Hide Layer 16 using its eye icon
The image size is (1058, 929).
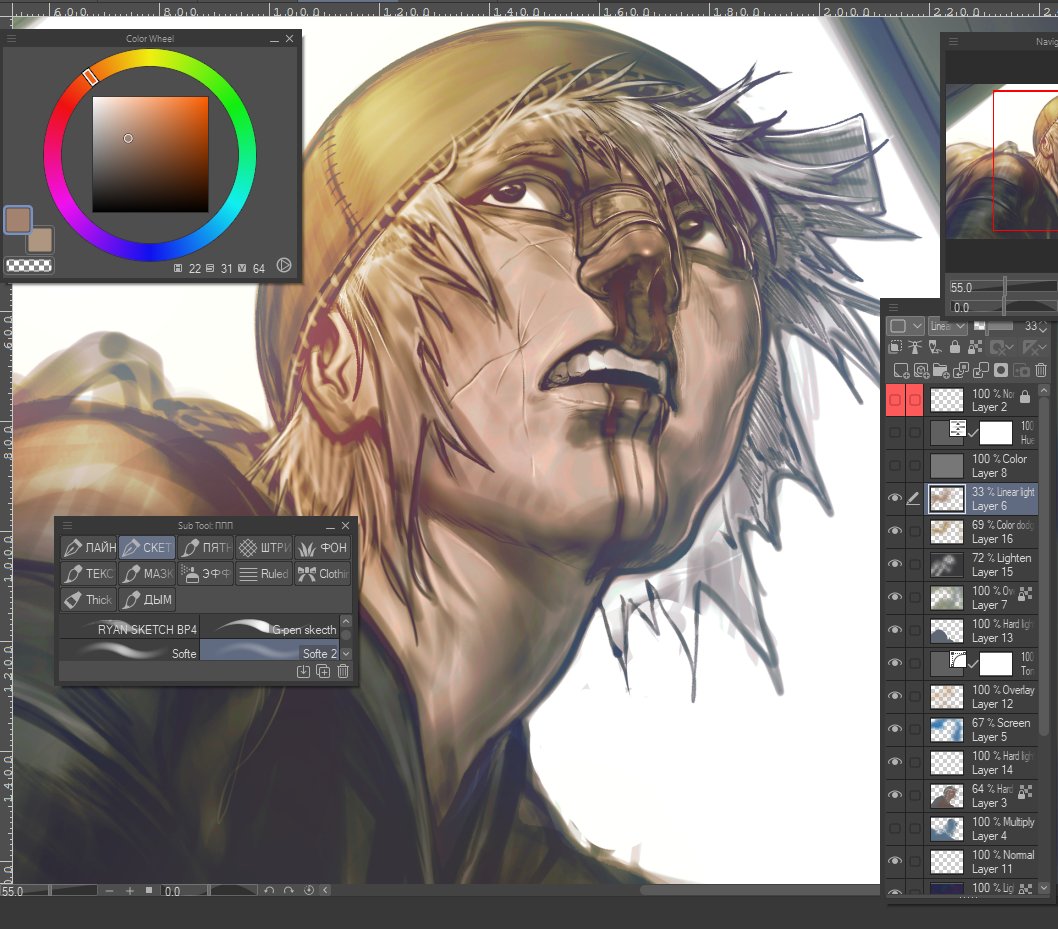[x=895, y=532]
